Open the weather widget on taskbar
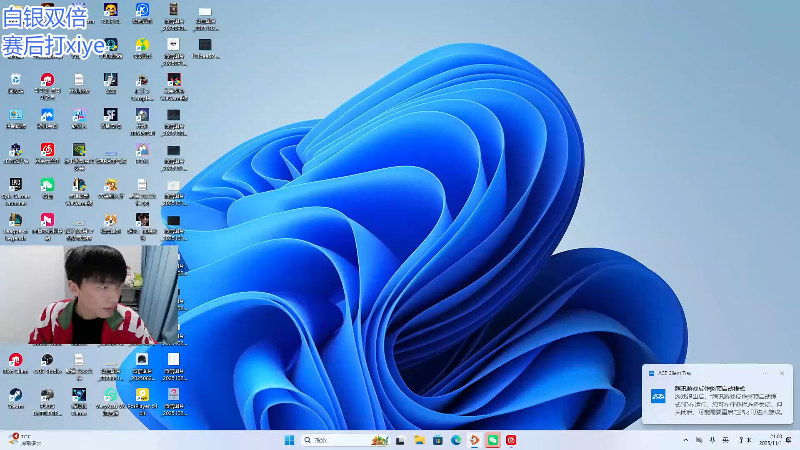 tap(20, 440)
